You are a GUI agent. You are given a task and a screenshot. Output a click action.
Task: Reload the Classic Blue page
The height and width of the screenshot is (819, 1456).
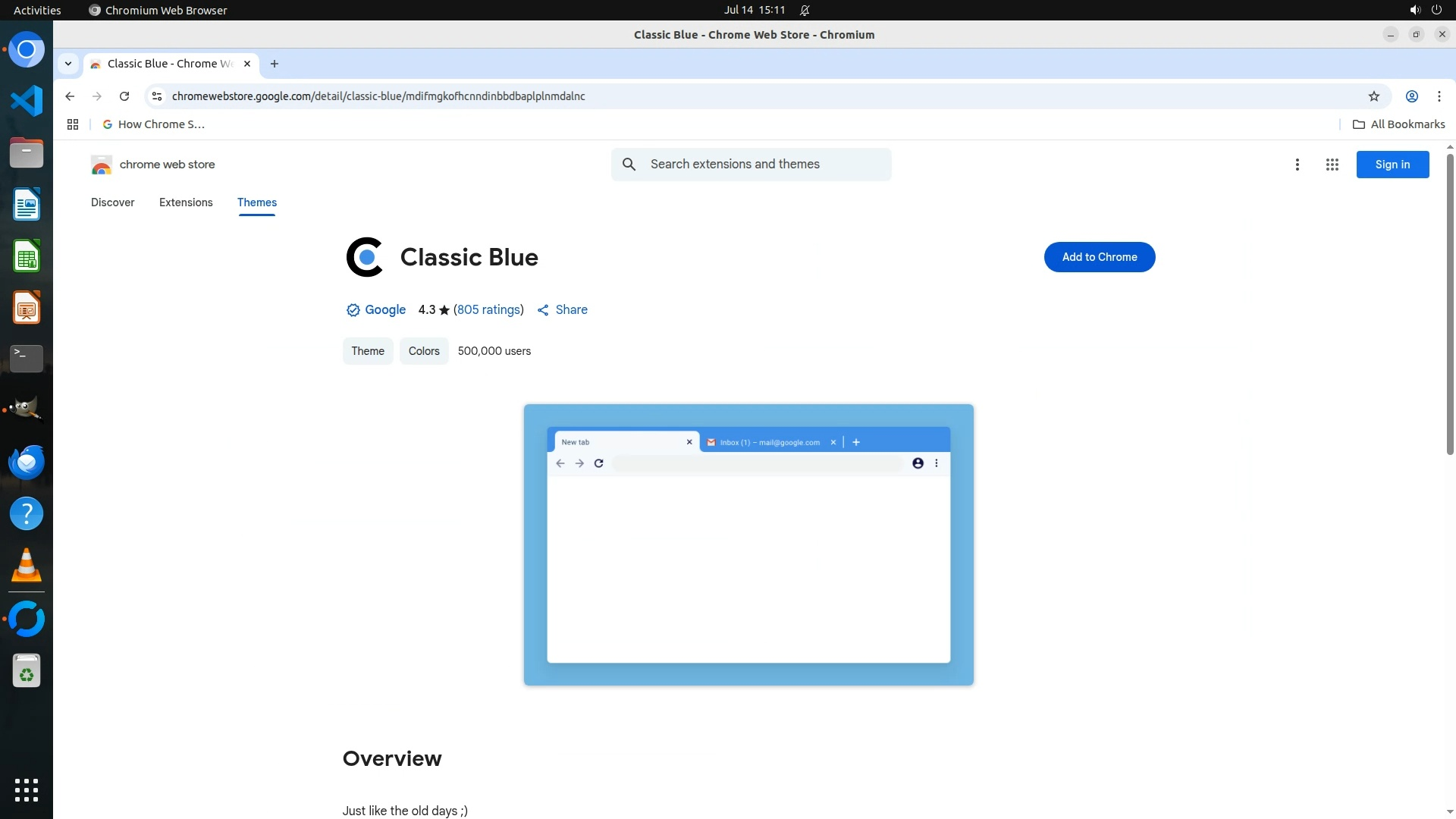124,96
